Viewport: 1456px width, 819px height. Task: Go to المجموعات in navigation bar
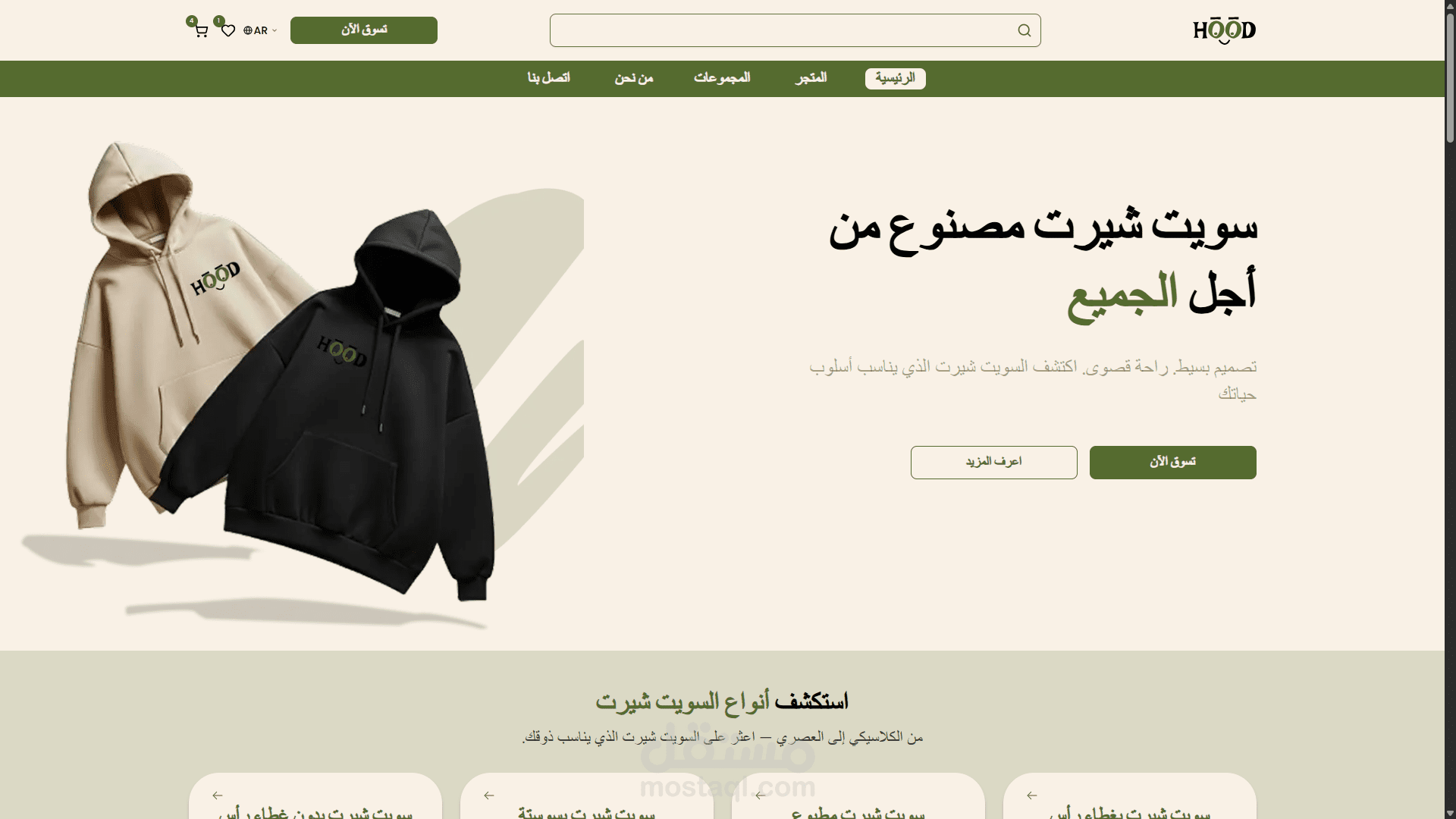tap(722, 78)
